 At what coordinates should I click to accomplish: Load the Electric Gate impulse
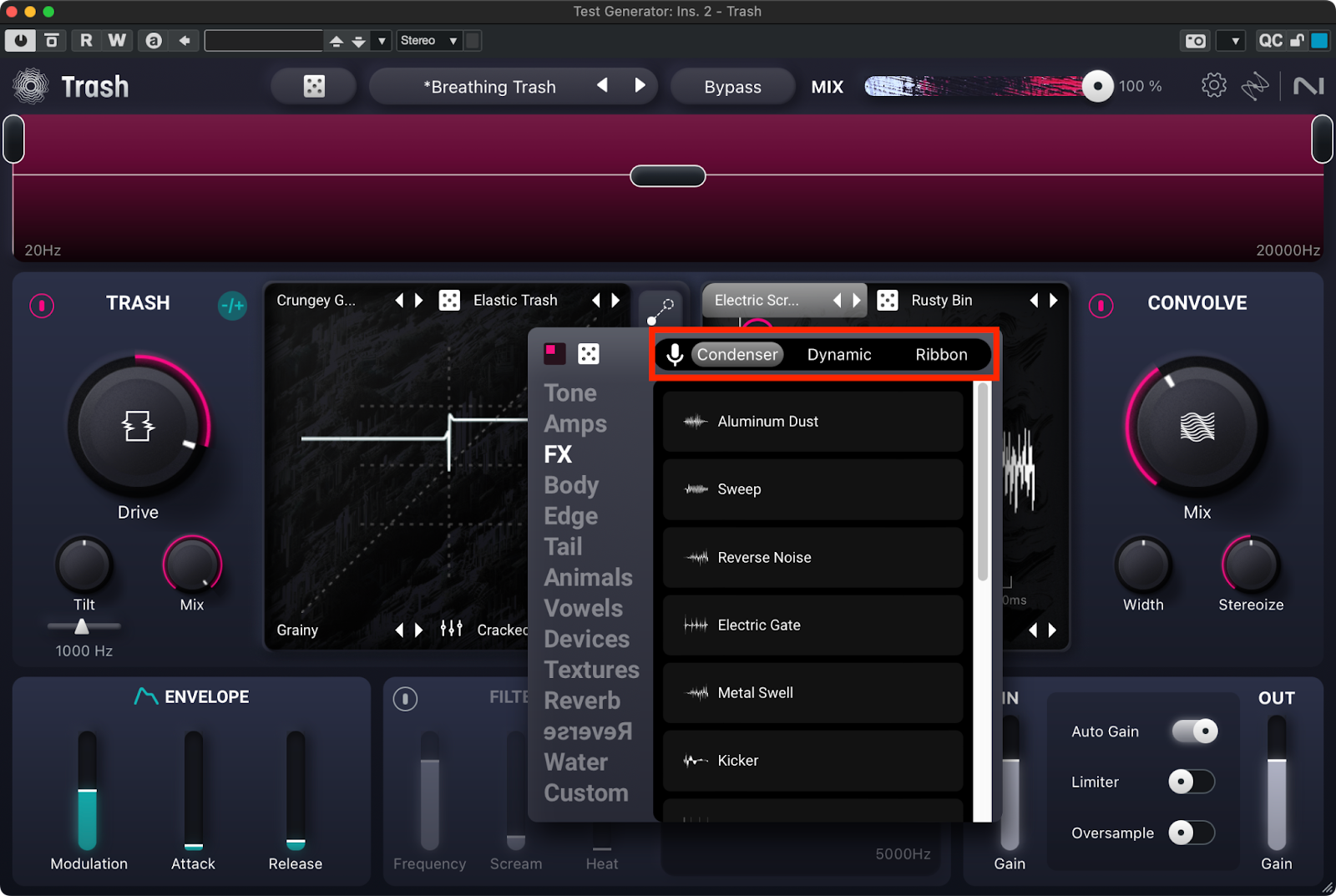812,625
